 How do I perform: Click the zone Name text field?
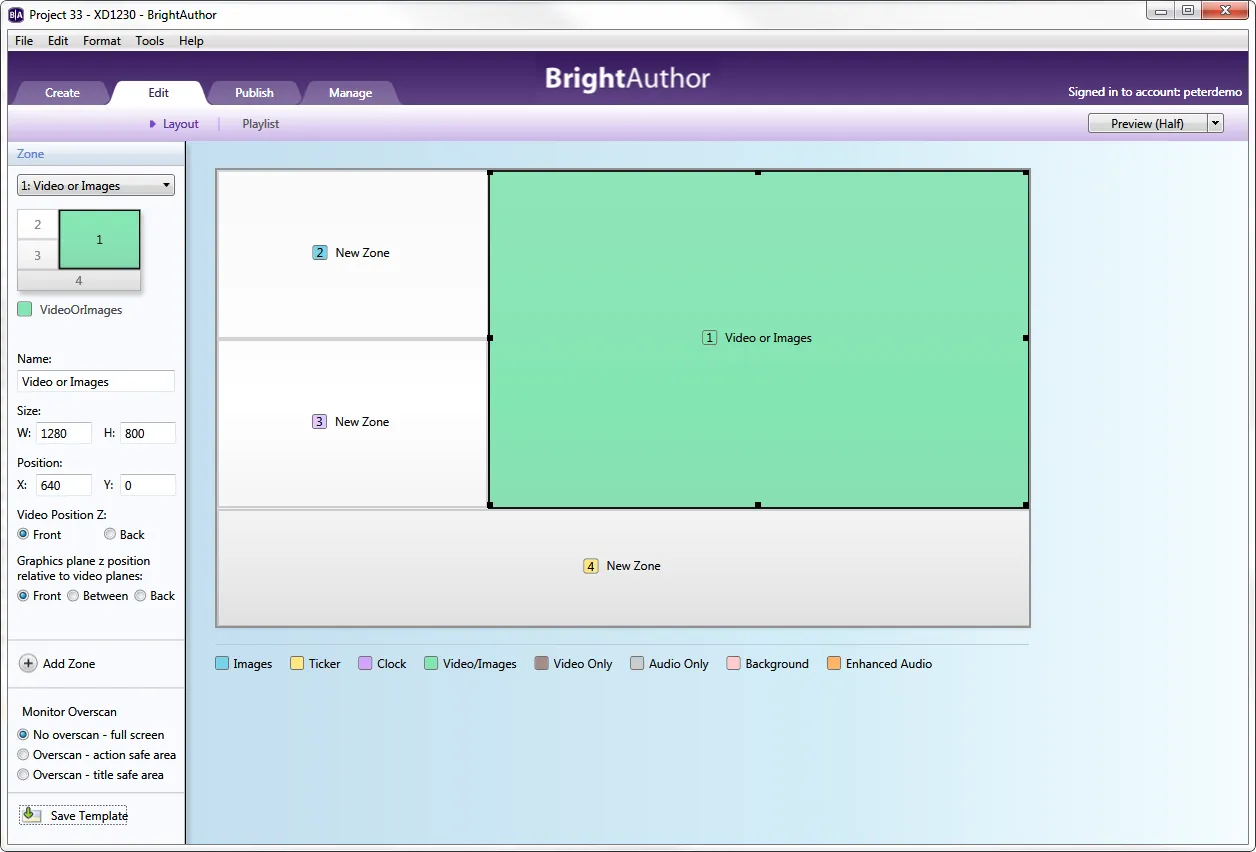point(96,381)
